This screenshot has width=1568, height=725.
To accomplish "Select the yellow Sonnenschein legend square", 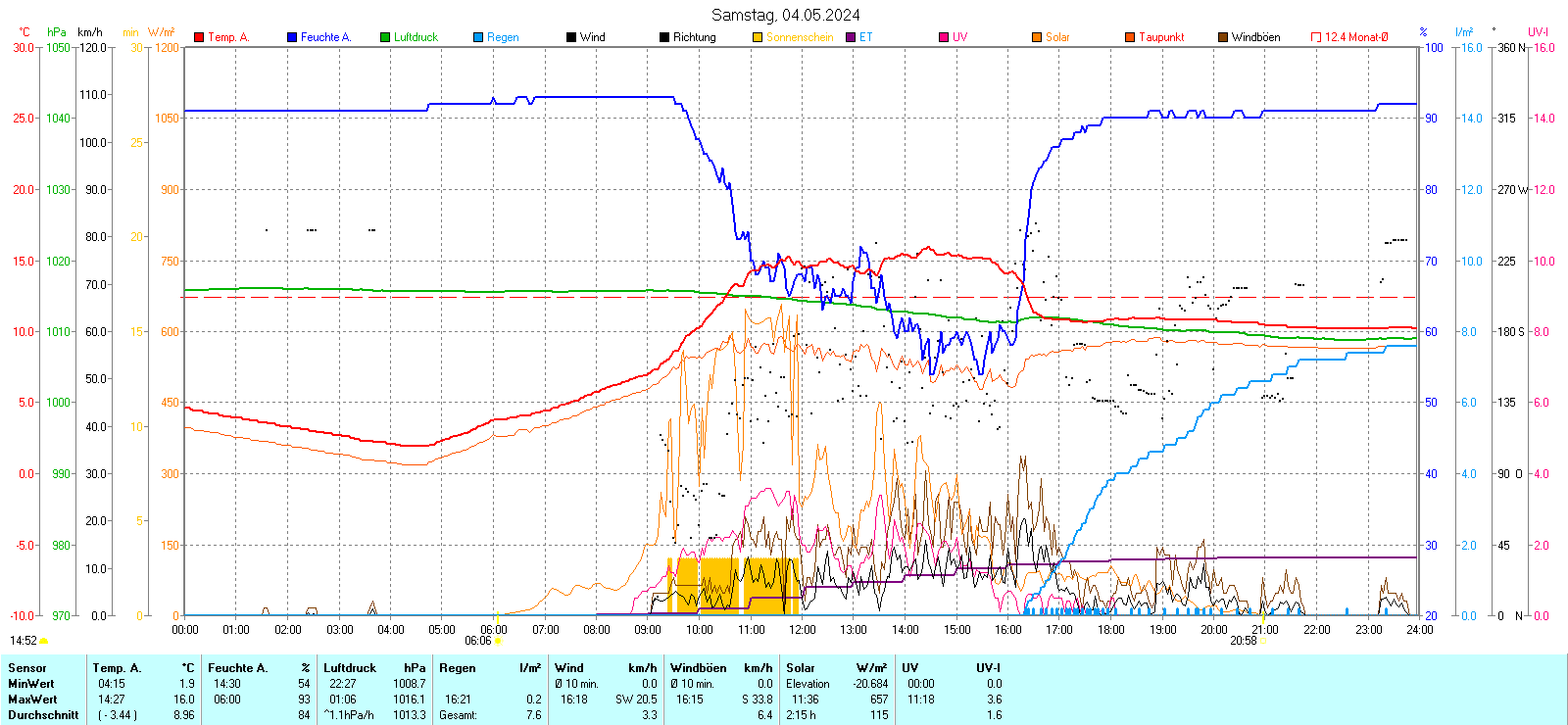I will (758, 37).
